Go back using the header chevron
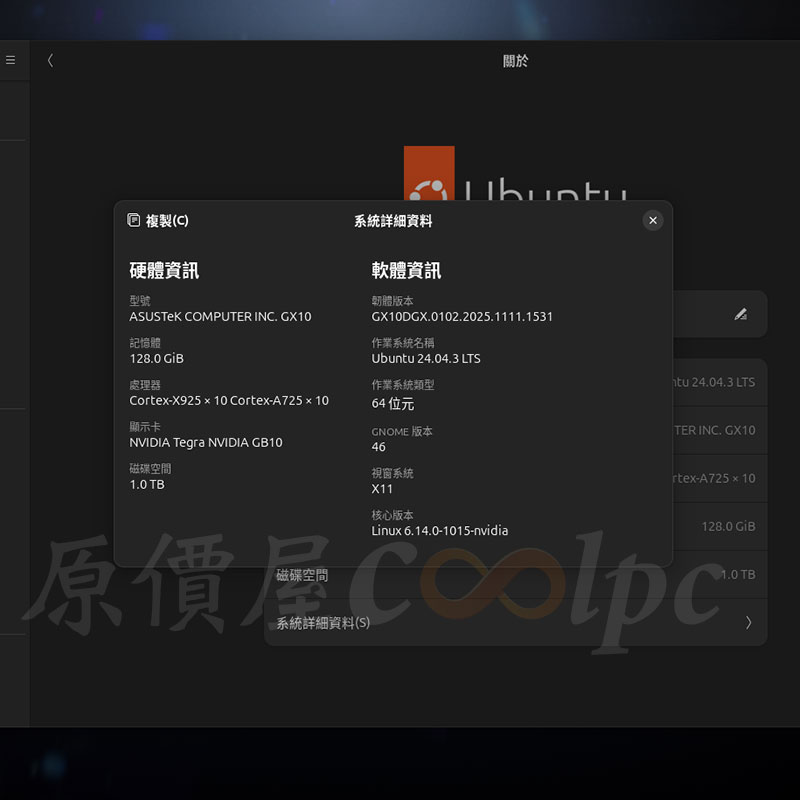The width and height of the screenshot is (800, 800). (50, 61)
